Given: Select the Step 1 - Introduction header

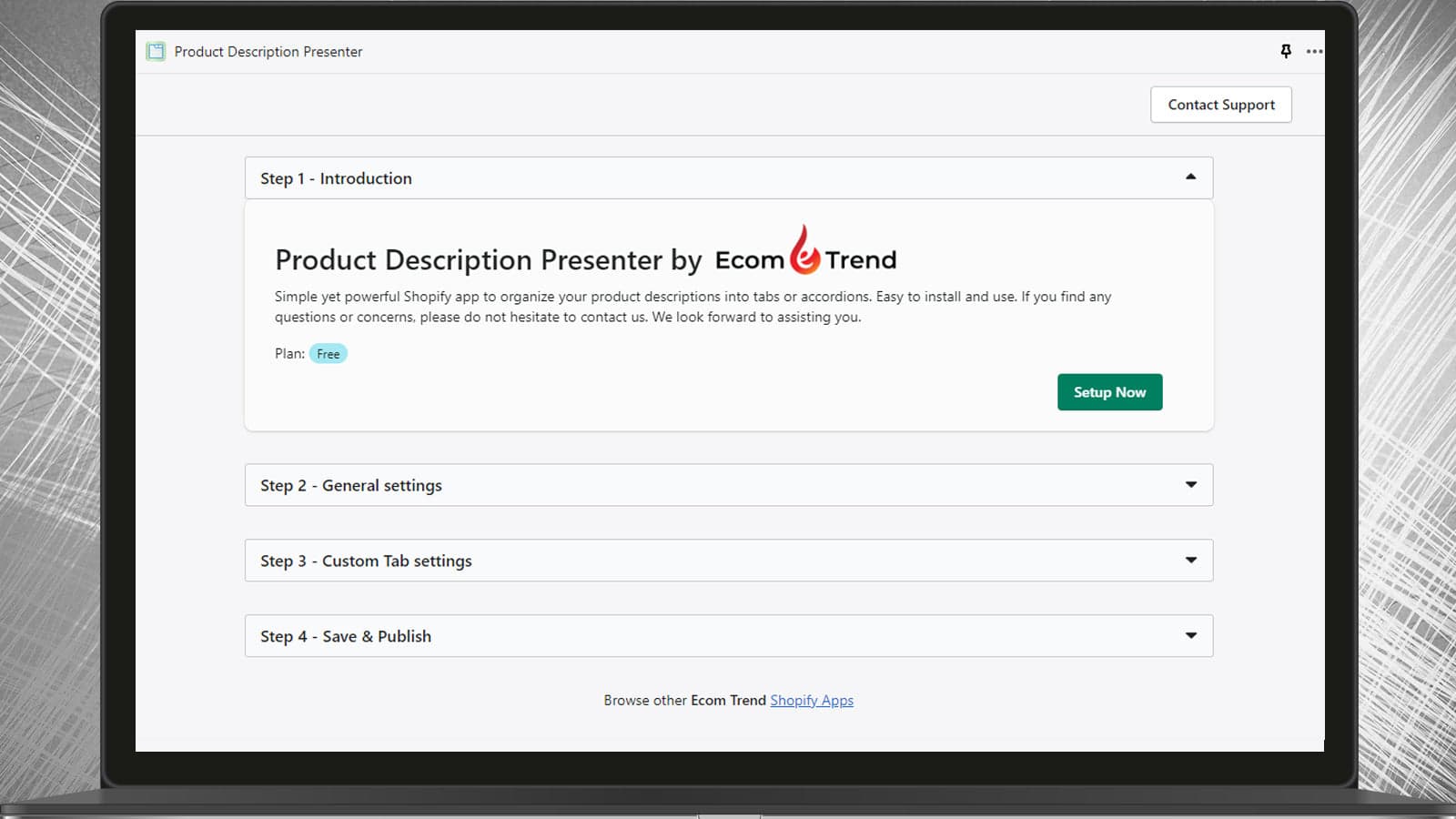Looking at the screenshot, I should [x=336, y=177].
